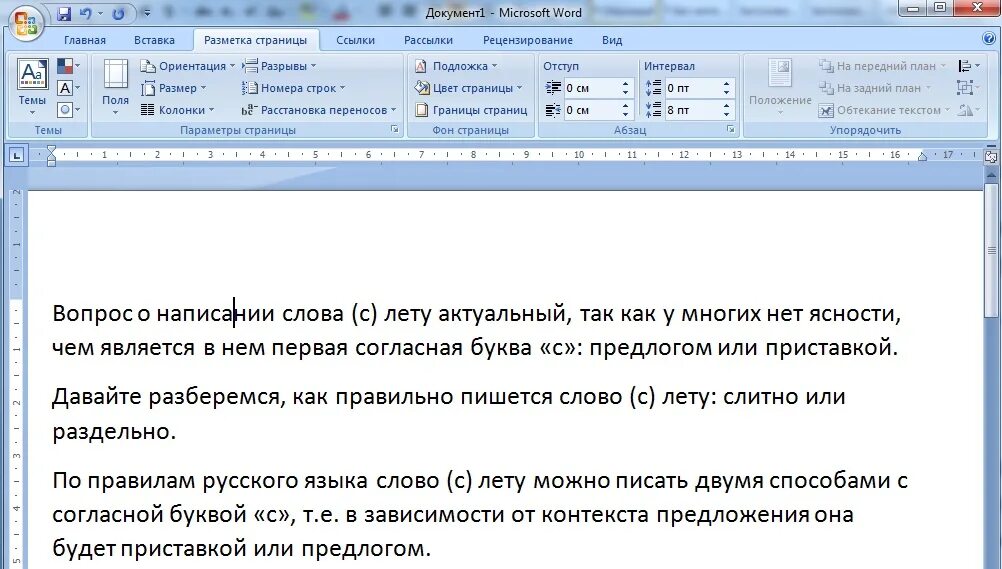Click the Положение button

tap(780, 88)
